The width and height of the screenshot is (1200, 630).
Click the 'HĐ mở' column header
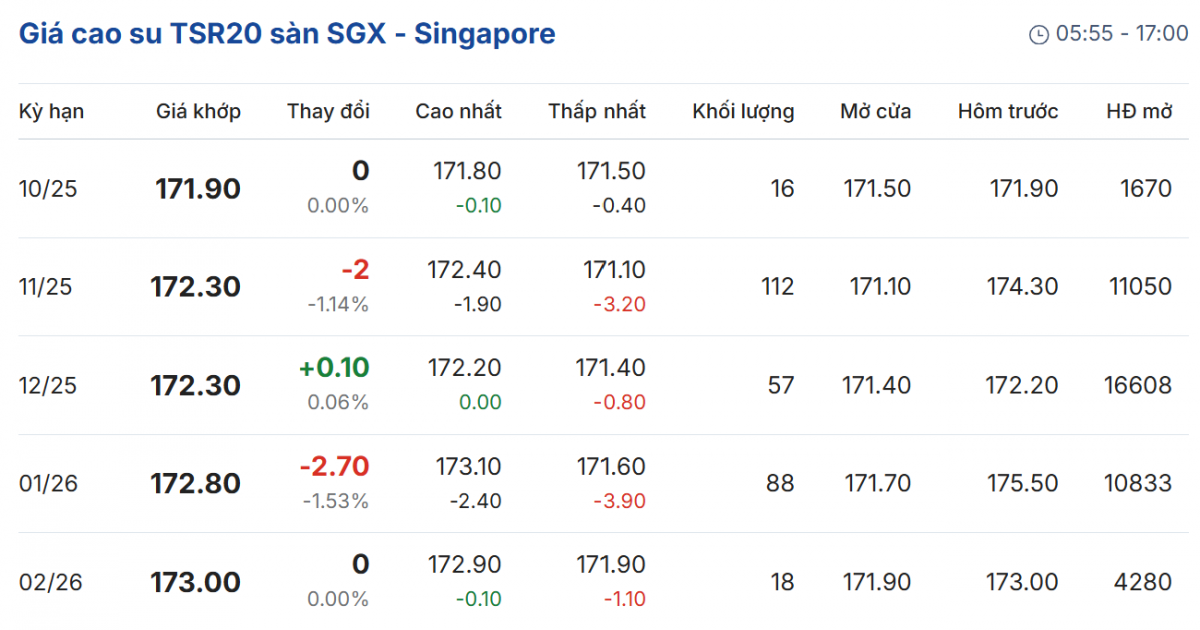(x=1139, y=111)
